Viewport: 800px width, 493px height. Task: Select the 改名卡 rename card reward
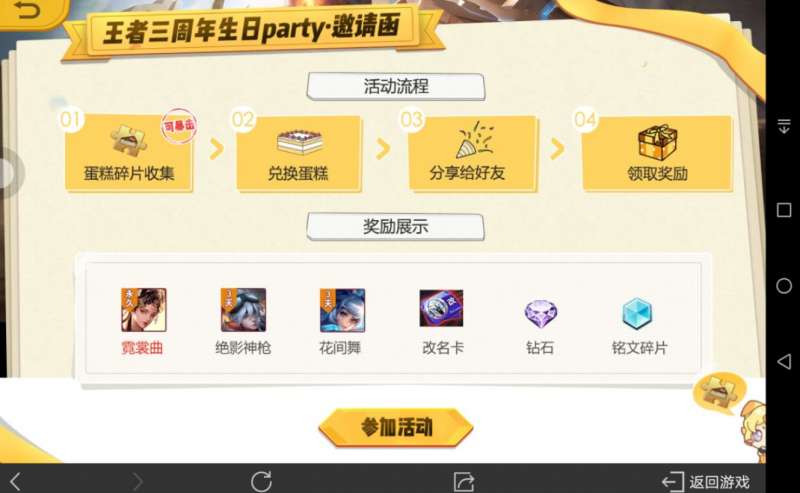tap(441, 308)
